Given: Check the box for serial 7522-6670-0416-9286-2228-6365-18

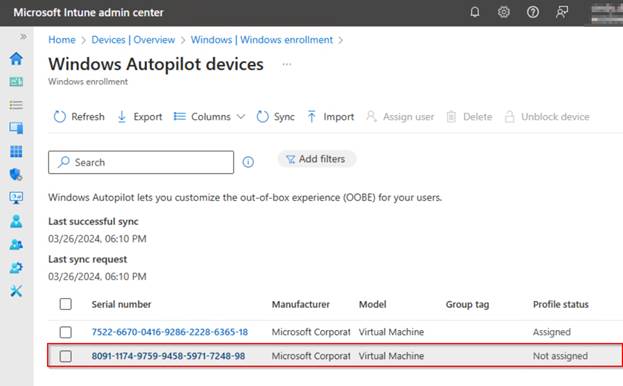Looking at the screenshot, I should (x=66, y=332).
